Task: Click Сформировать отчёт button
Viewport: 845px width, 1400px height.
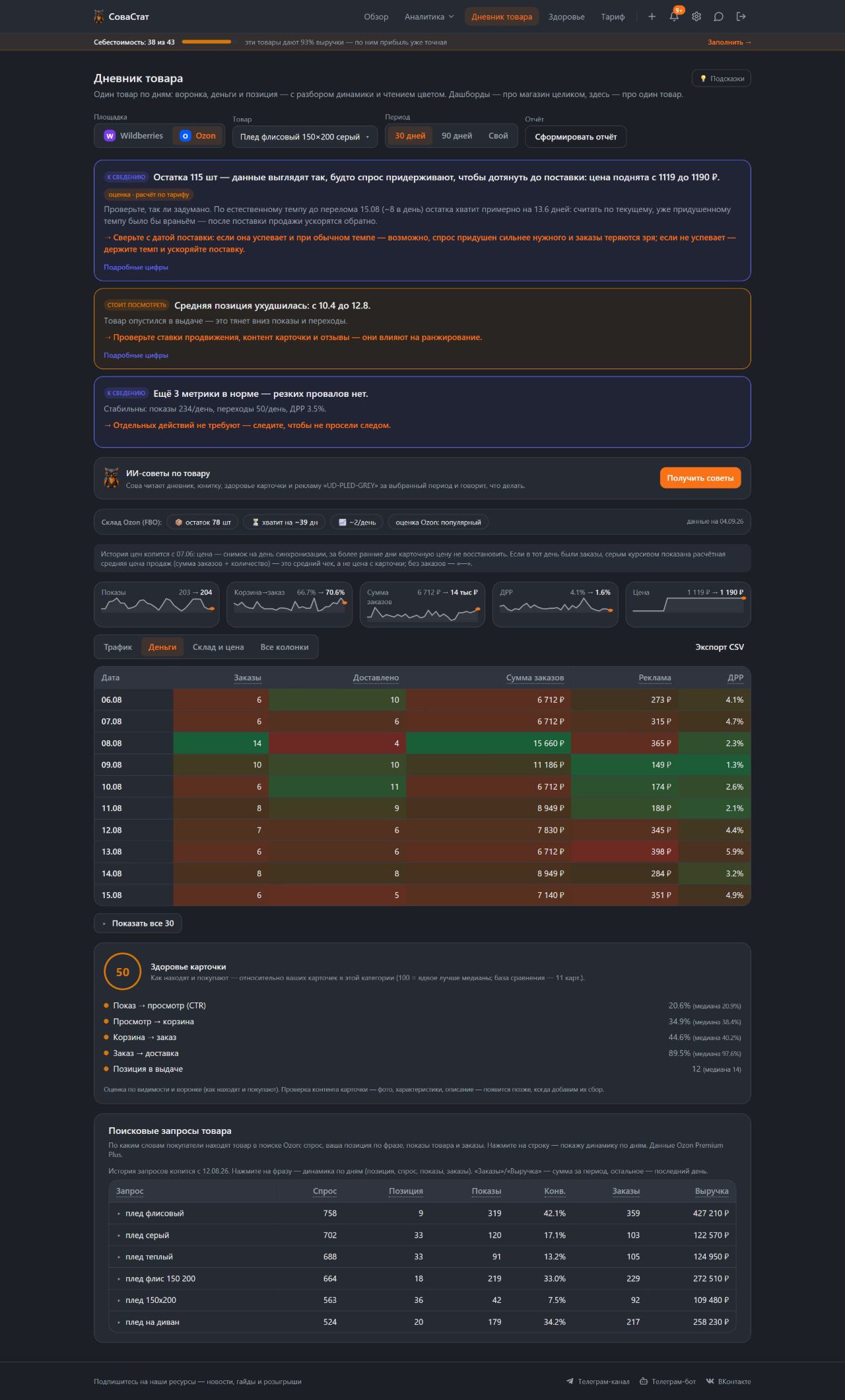Action: click(x=576, y=137)
